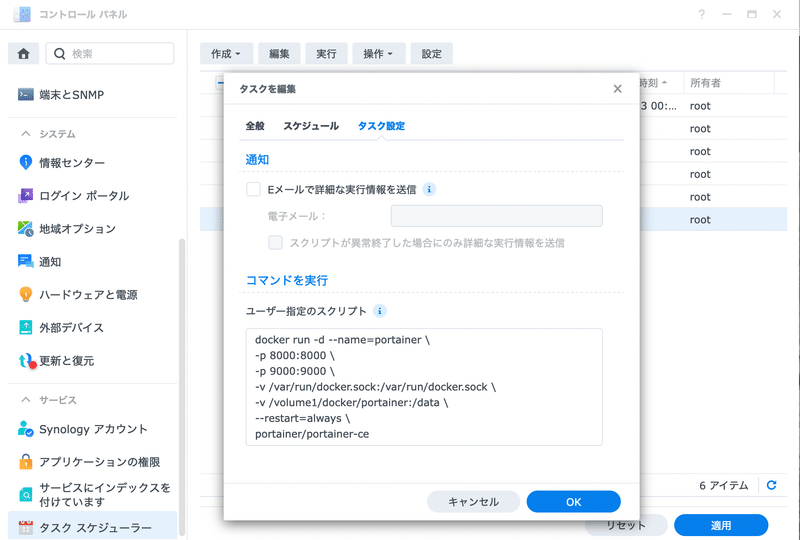800x540 pixels.
Task: Click the 3 00:... time cell
Action: click(x=659, y=106)
